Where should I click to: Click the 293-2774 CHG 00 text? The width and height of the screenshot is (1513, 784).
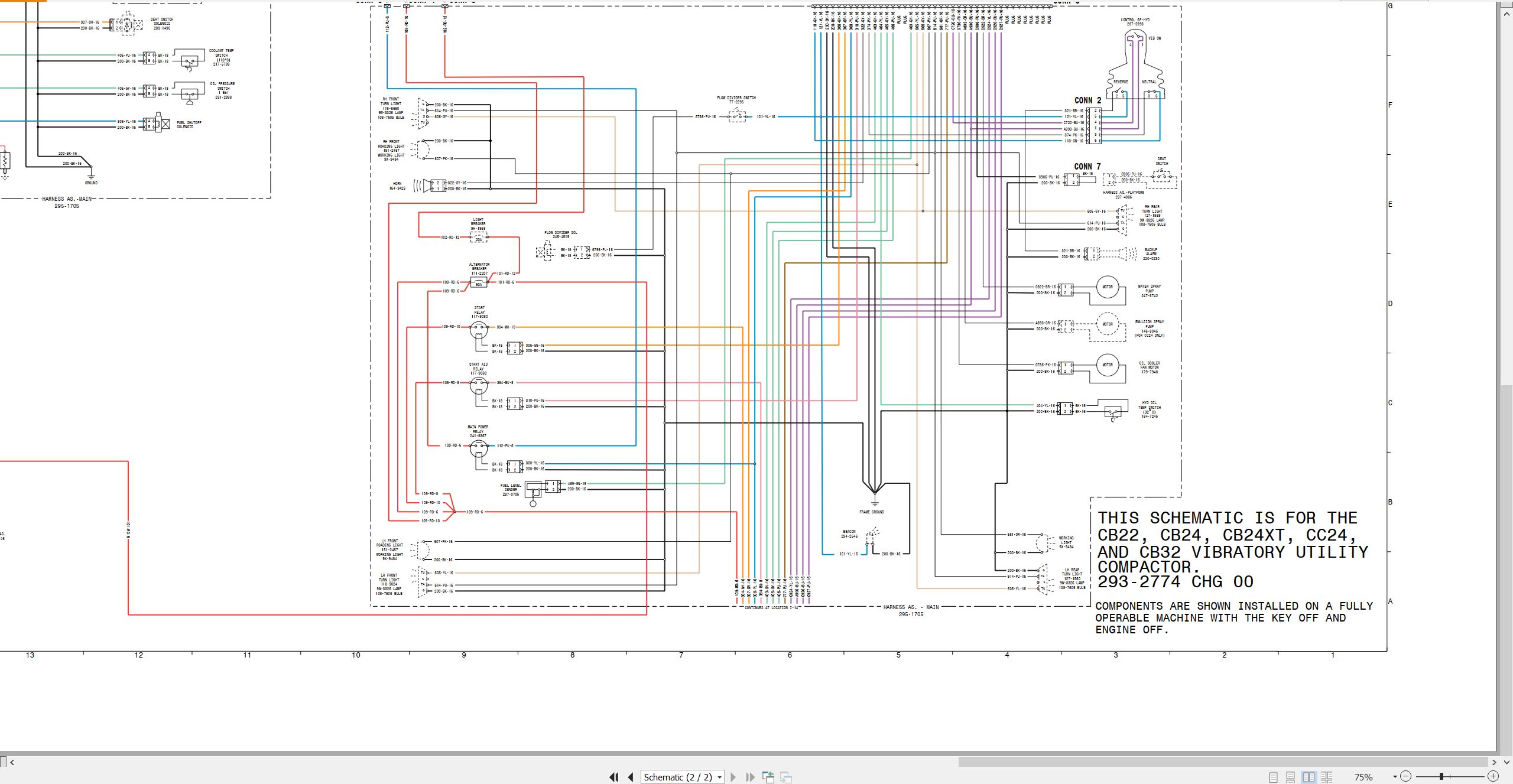coord(1175,582)
